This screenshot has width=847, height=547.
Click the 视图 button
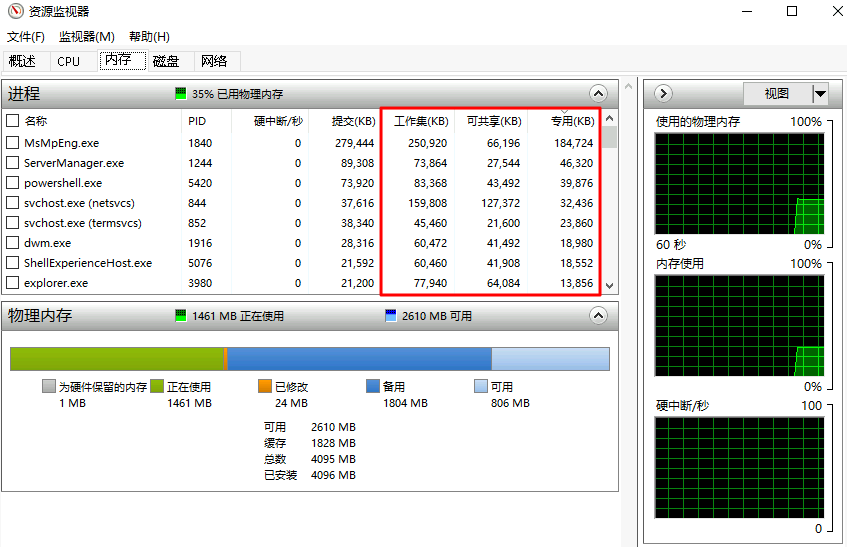coord(777,93)
